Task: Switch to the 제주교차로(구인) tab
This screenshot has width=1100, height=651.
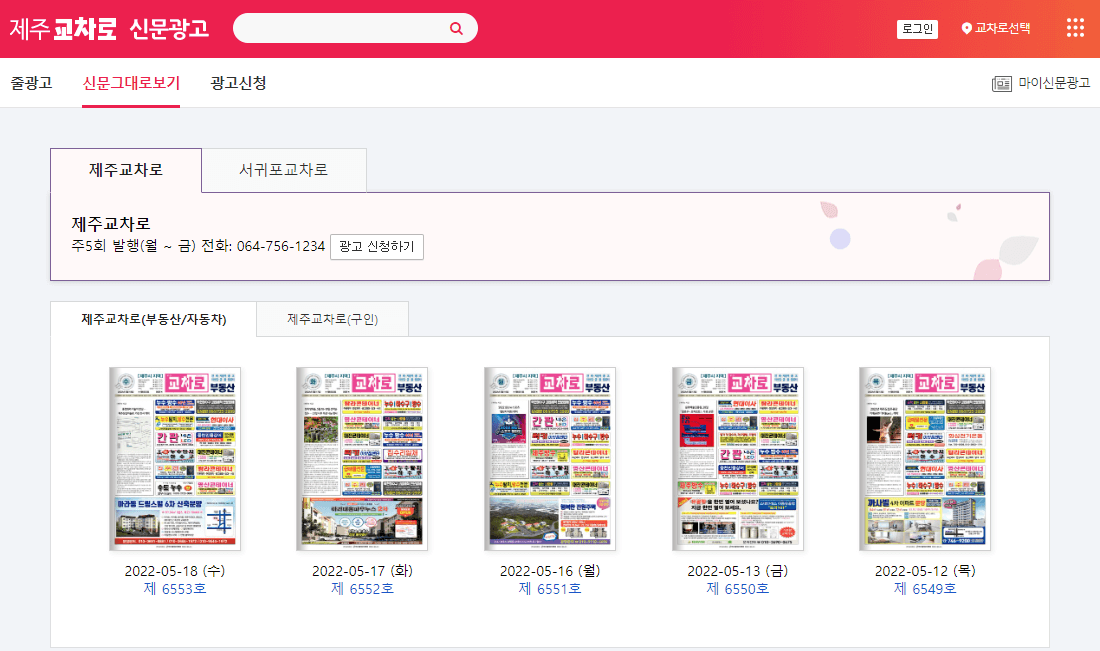Action: point(332,319)
